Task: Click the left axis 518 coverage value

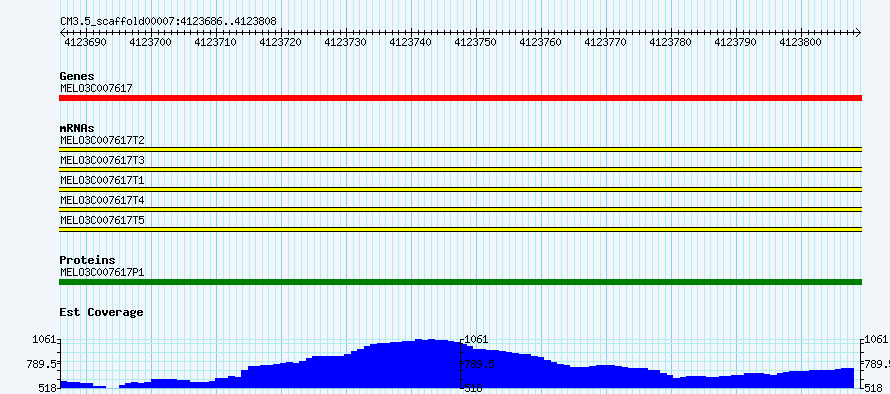Action: (x=49, y=388)
